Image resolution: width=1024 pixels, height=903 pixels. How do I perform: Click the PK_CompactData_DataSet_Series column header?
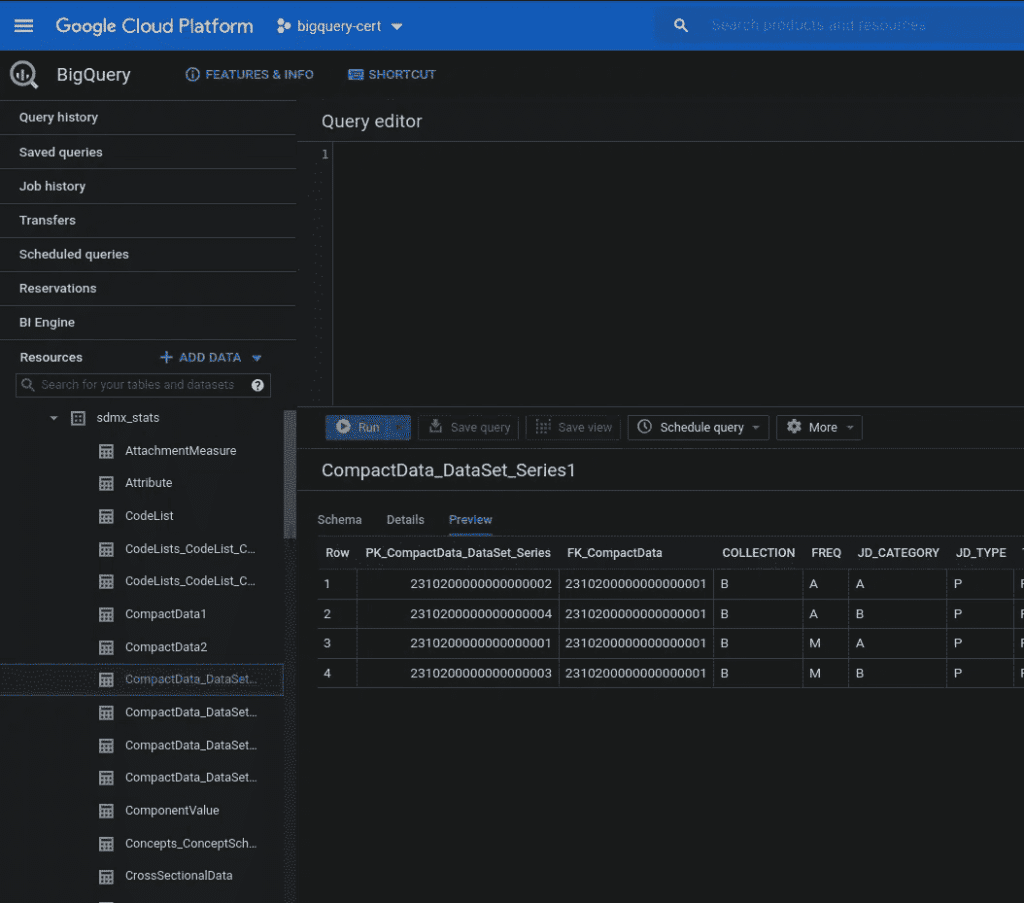click(458, 553)
